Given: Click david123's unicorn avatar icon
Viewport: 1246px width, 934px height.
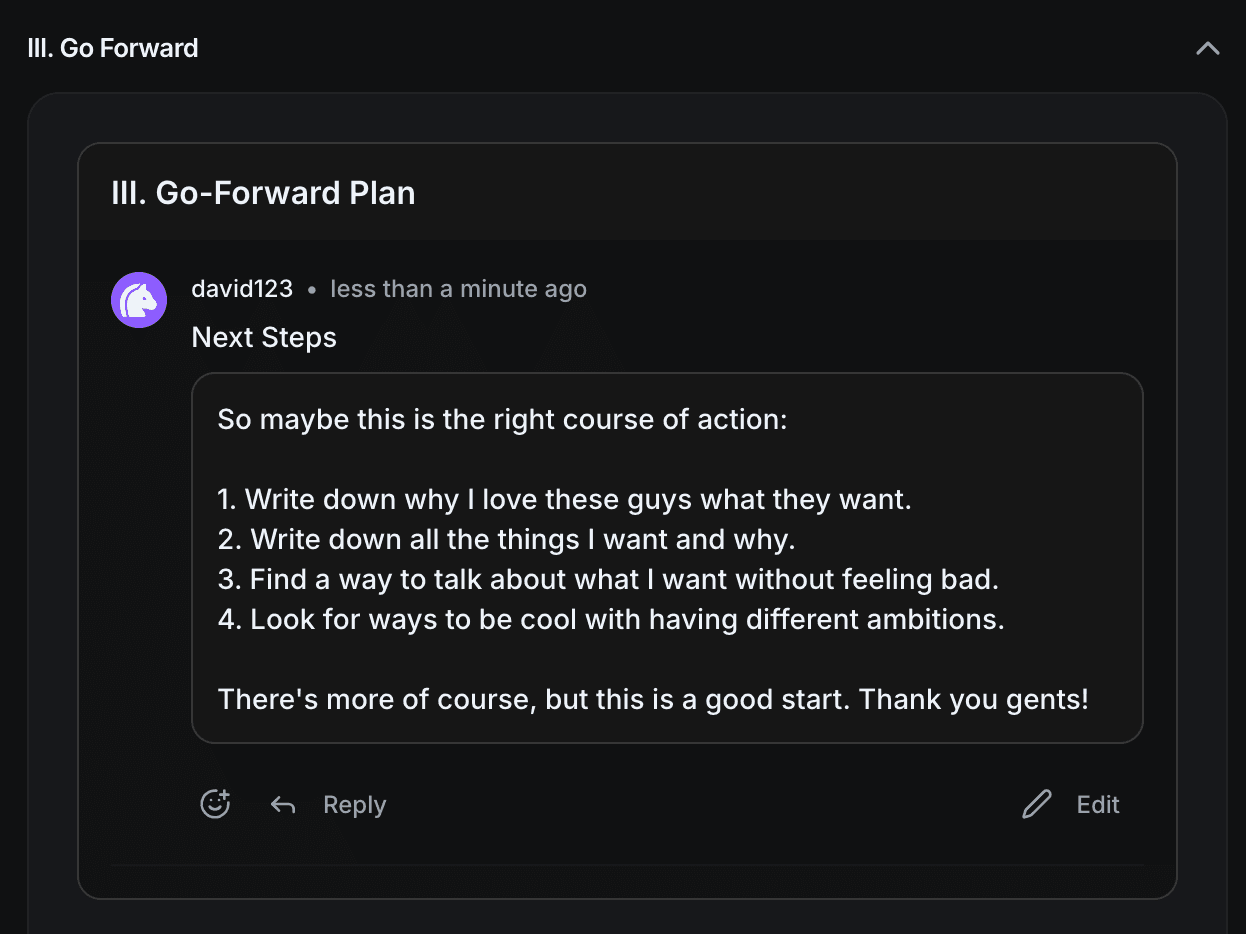Looking at the screenshot, I should (x=139, y=299).
